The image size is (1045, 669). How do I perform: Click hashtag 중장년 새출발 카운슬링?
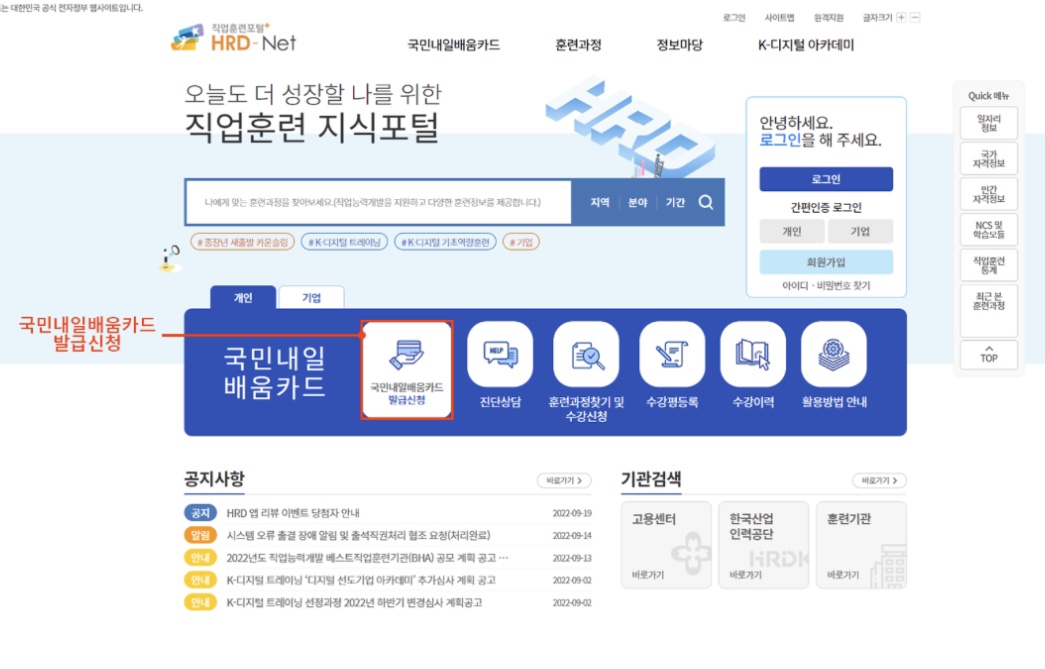click(243, 242)
